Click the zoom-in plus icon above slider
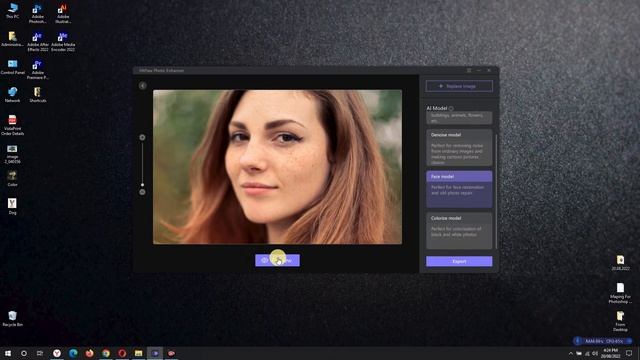Image resolution: width=640 pixels, height=360 pixels. [142, 138]
